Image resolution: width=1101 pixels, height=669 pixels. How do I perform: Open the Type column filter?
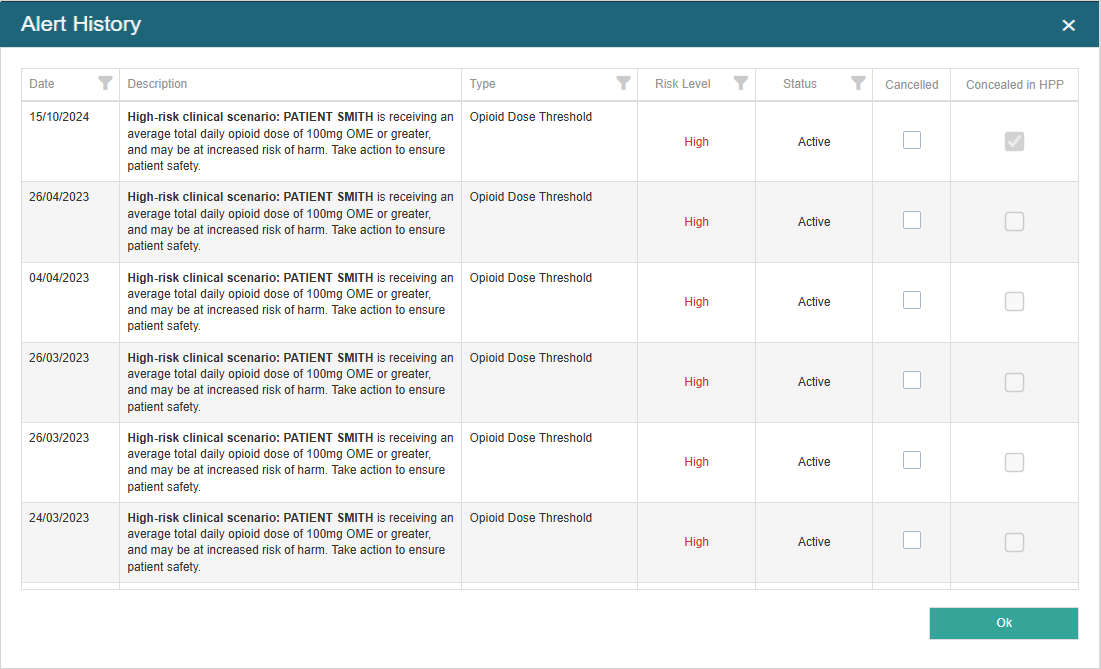pyautogui.click(x=623, y=84)
